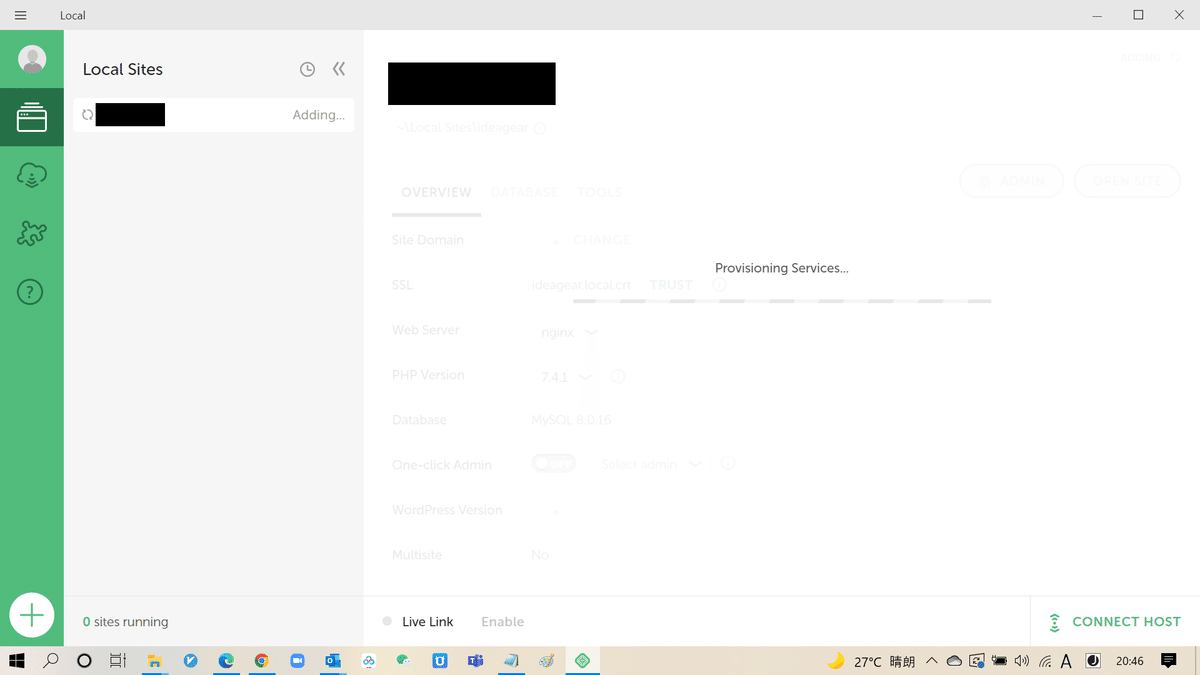Switch to the OVERVIEW tab
The width and height of the screenshot is (1200, 675).
point(436,192)
